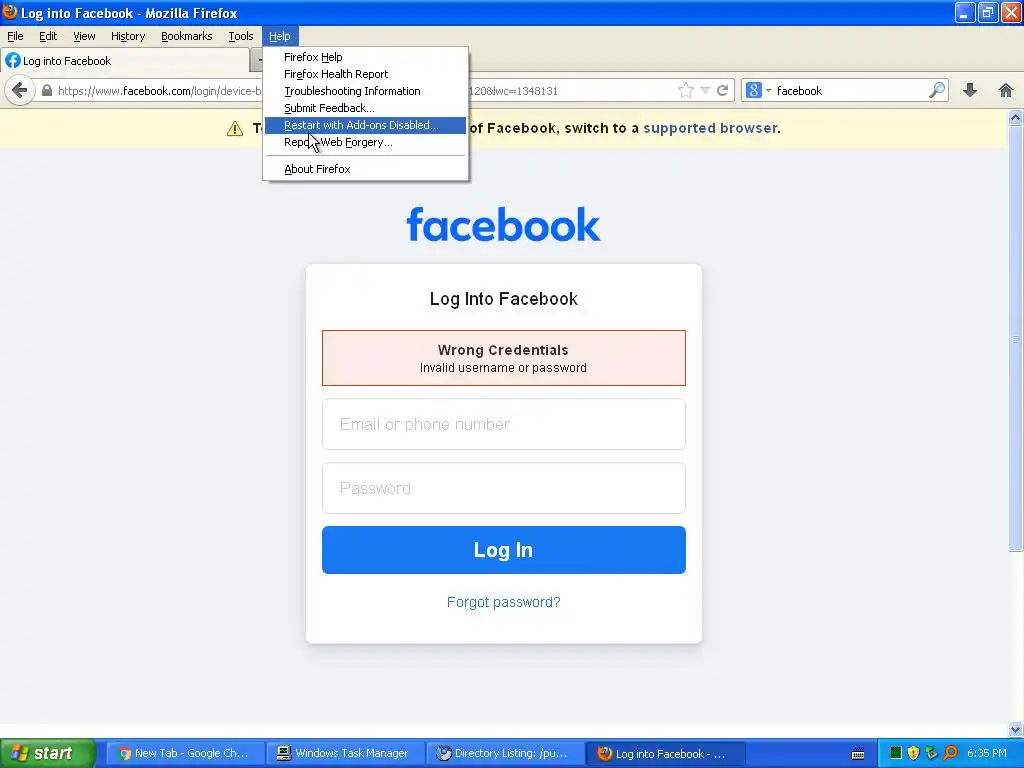
Task: Open the URL history dropdown arrow
Action: pos(705,91)
